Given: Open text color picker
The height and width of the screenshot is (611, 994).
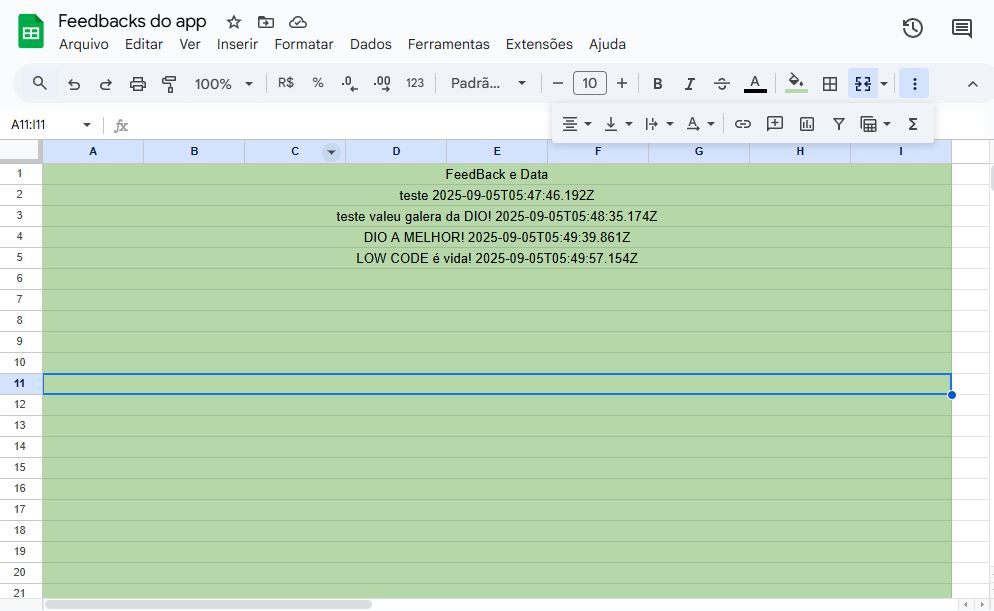Looking at the screenshot, I should click(754, 84).
